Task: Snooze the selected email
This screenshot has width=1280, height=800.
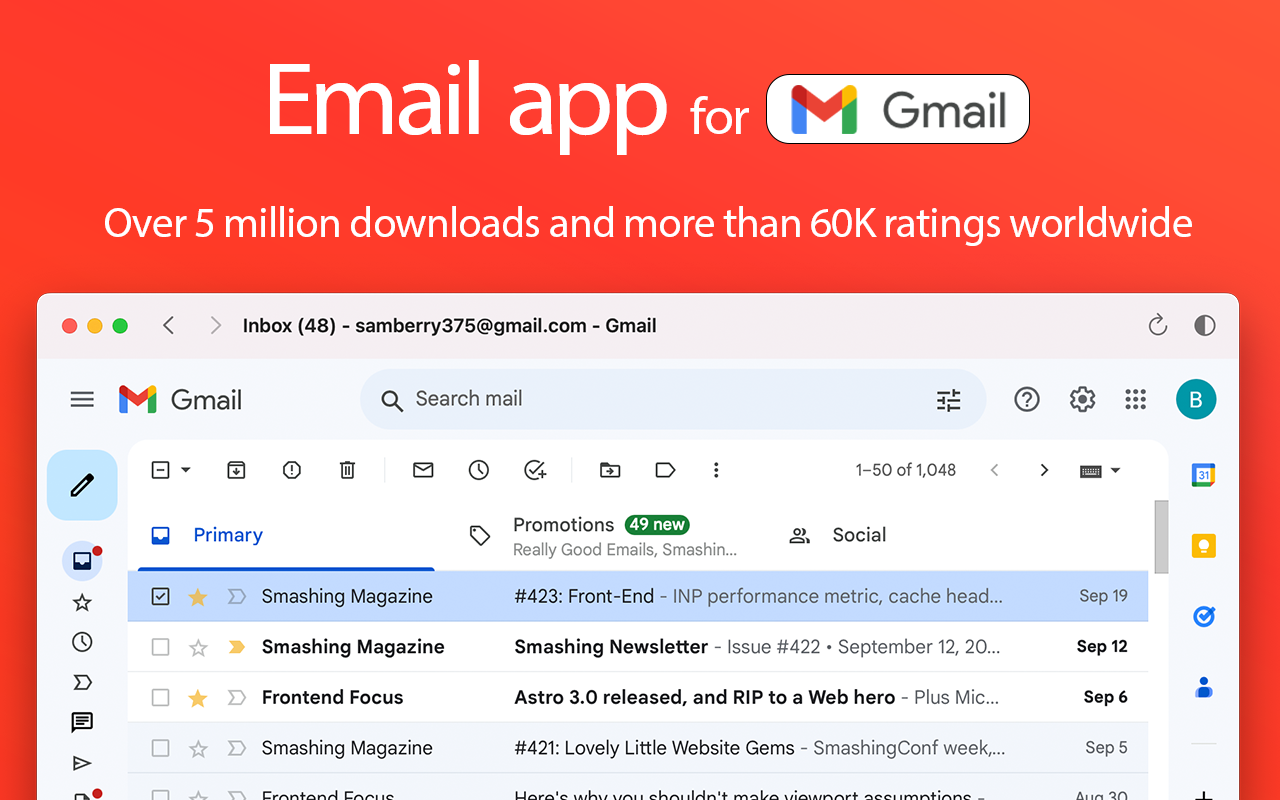Action: [x=479, y=470]
